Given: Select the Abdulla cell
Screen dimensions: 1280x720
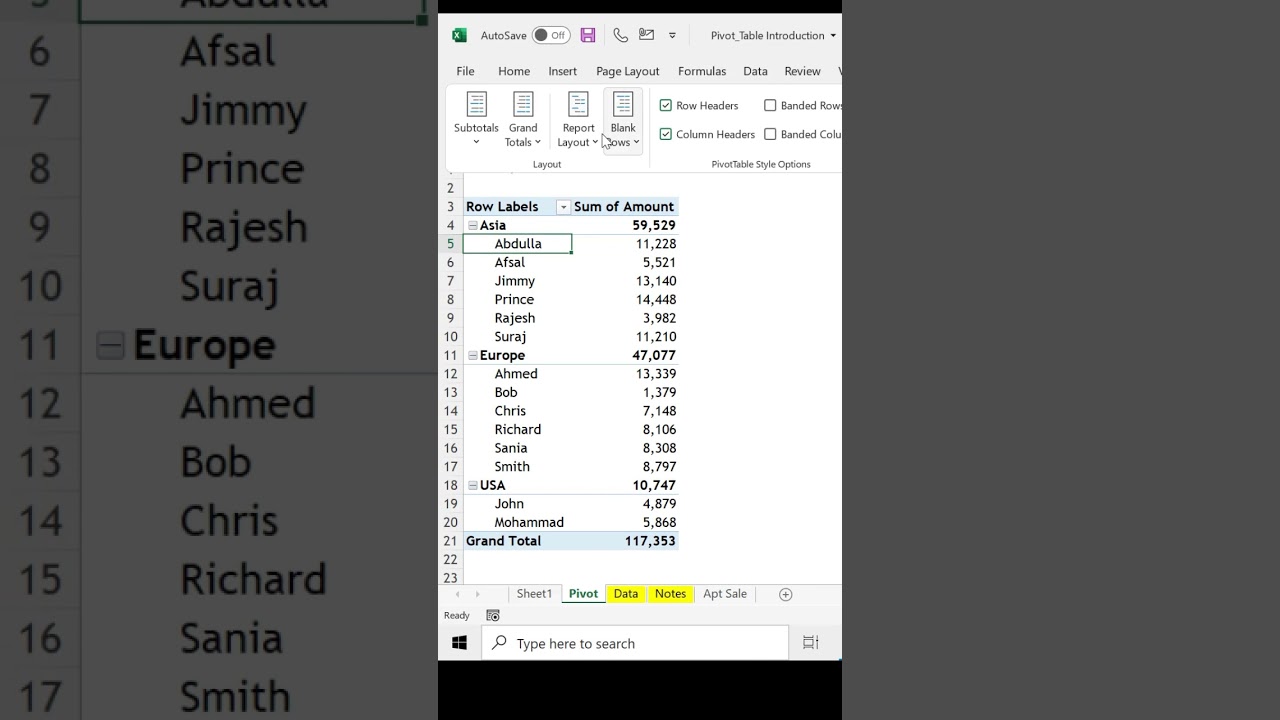Looking at the screenshot, I should pyautogui.click(x=517, y=244).
